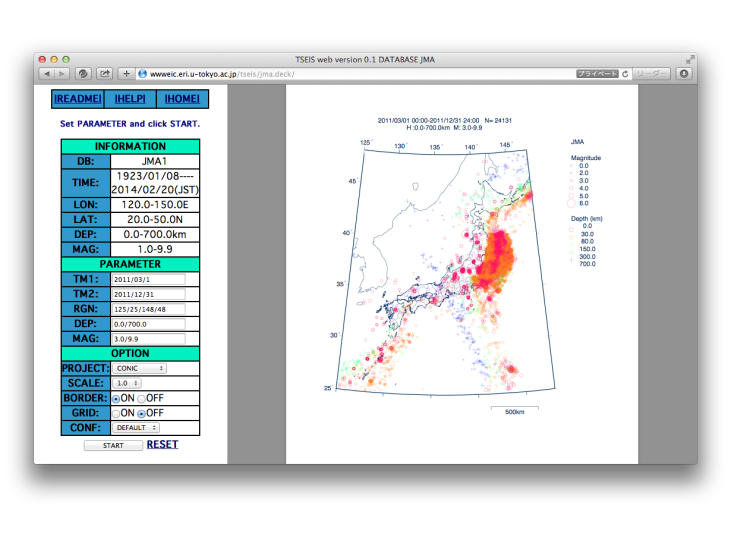Click the RGN region input field

point(148,309)
